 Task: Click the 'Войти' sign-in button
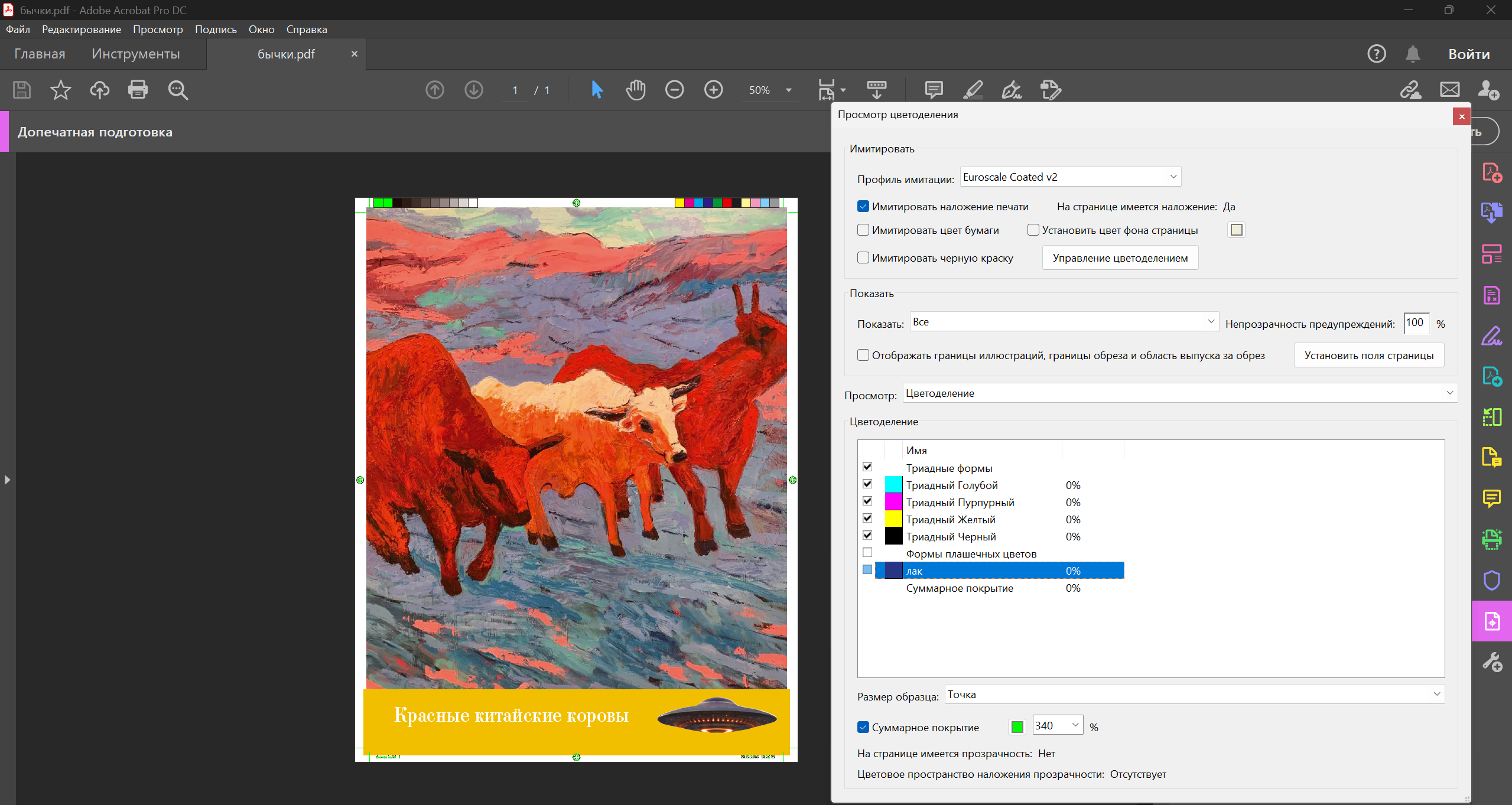pyautogui.click(x=1469, y=54)
